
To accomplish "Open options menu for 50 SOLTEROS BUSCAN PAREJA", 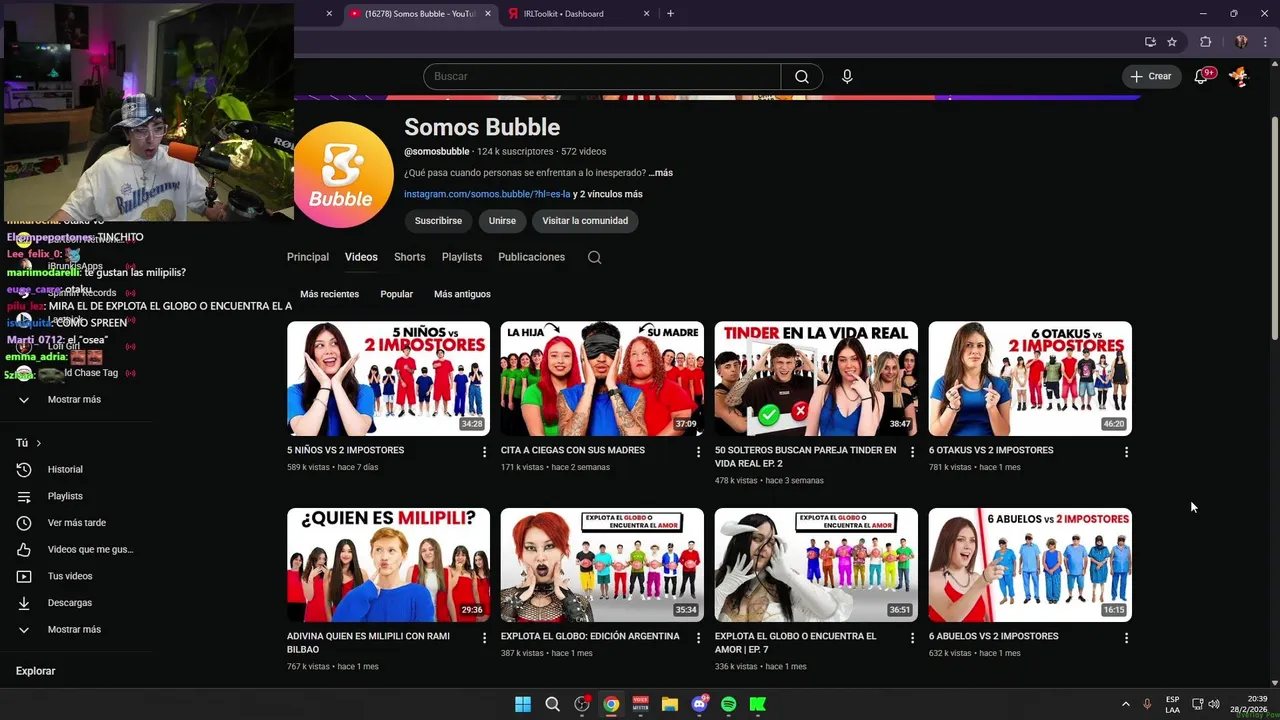I will pyautogui.click(x=912, y=452).
